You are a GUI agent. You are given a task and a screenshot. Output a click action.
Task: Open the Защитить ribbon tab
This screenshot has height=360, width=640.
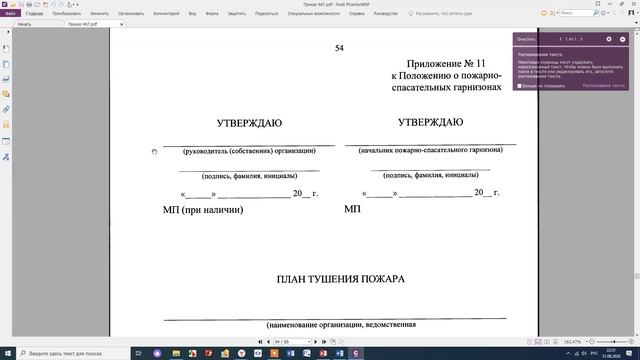coord(237,13)
